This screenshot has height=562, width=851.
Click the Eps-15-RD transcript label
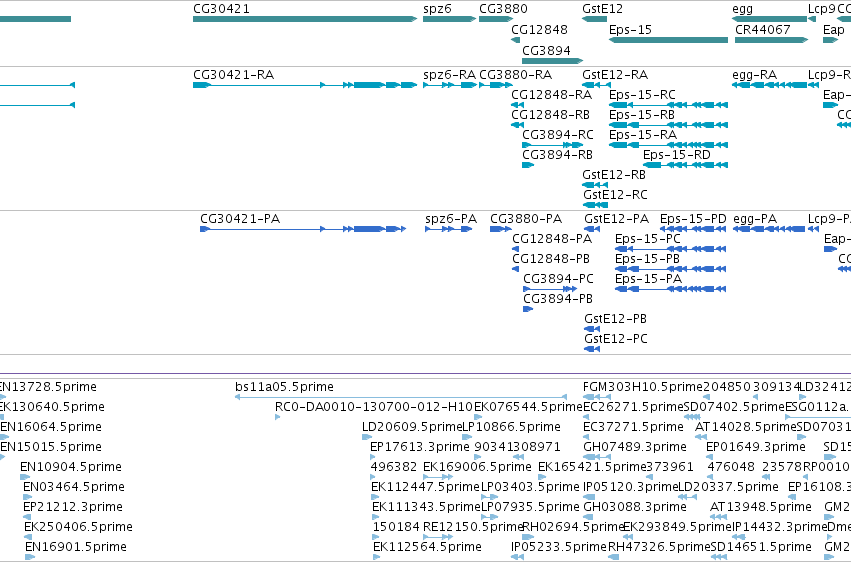pos(677,155)
